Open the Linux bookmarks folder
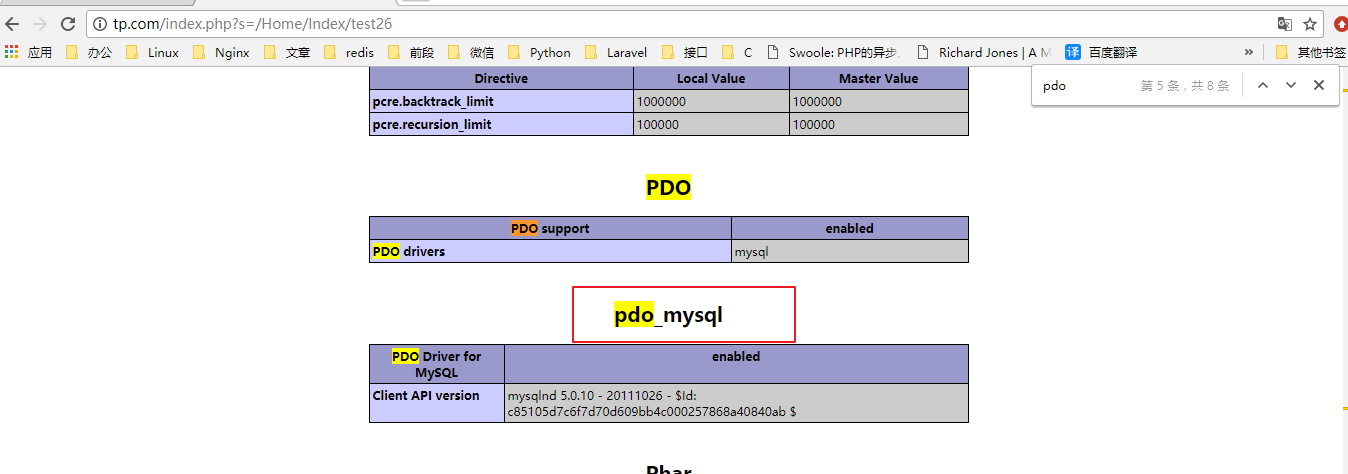 154,53
